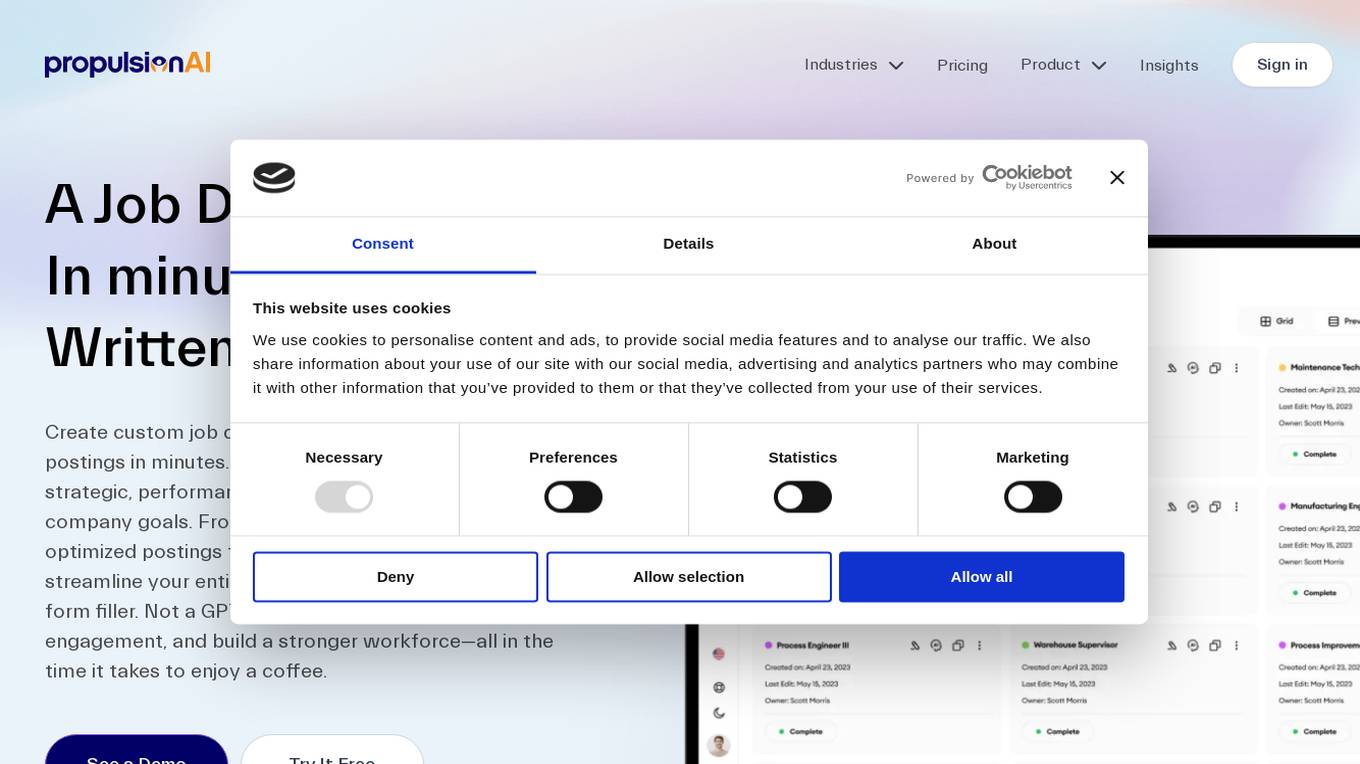Switch to the About tab

click(x=994, y=244)
